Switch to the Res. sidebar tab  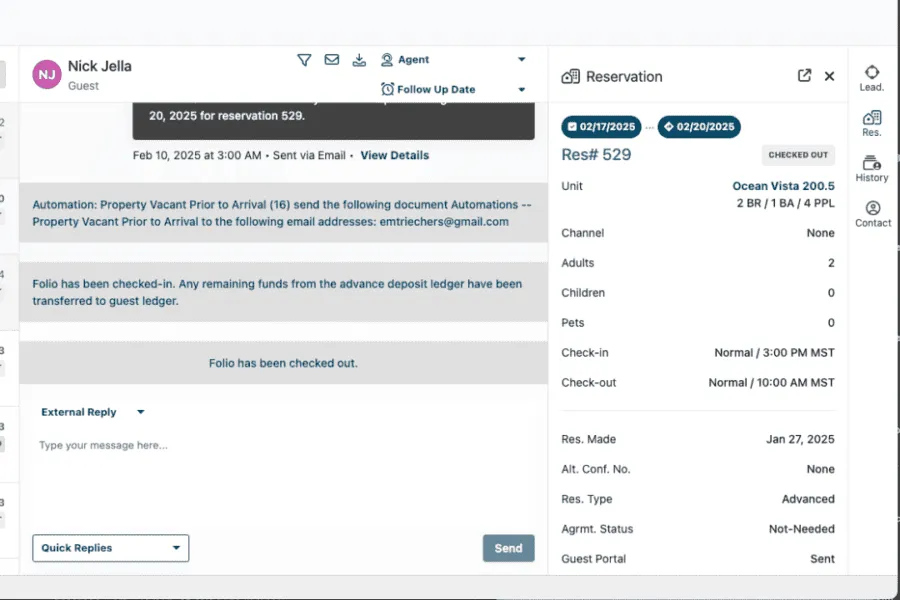pyautogui.click(x=872, y=123)
